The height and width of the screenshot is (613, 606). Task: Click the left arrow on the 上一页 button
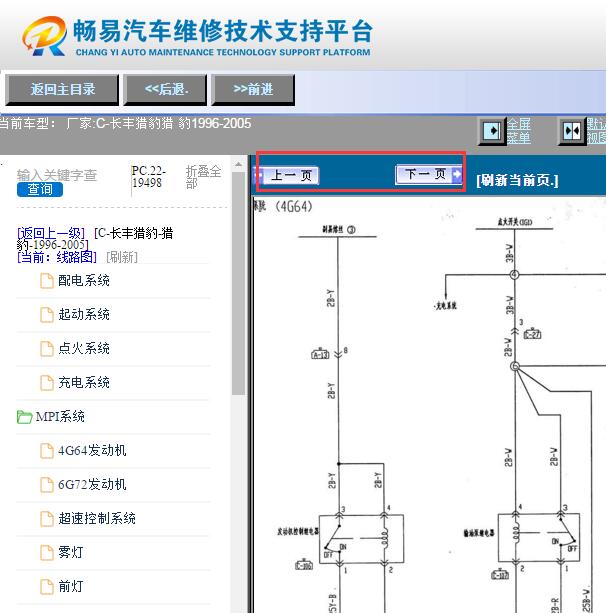tap(259, 175)
